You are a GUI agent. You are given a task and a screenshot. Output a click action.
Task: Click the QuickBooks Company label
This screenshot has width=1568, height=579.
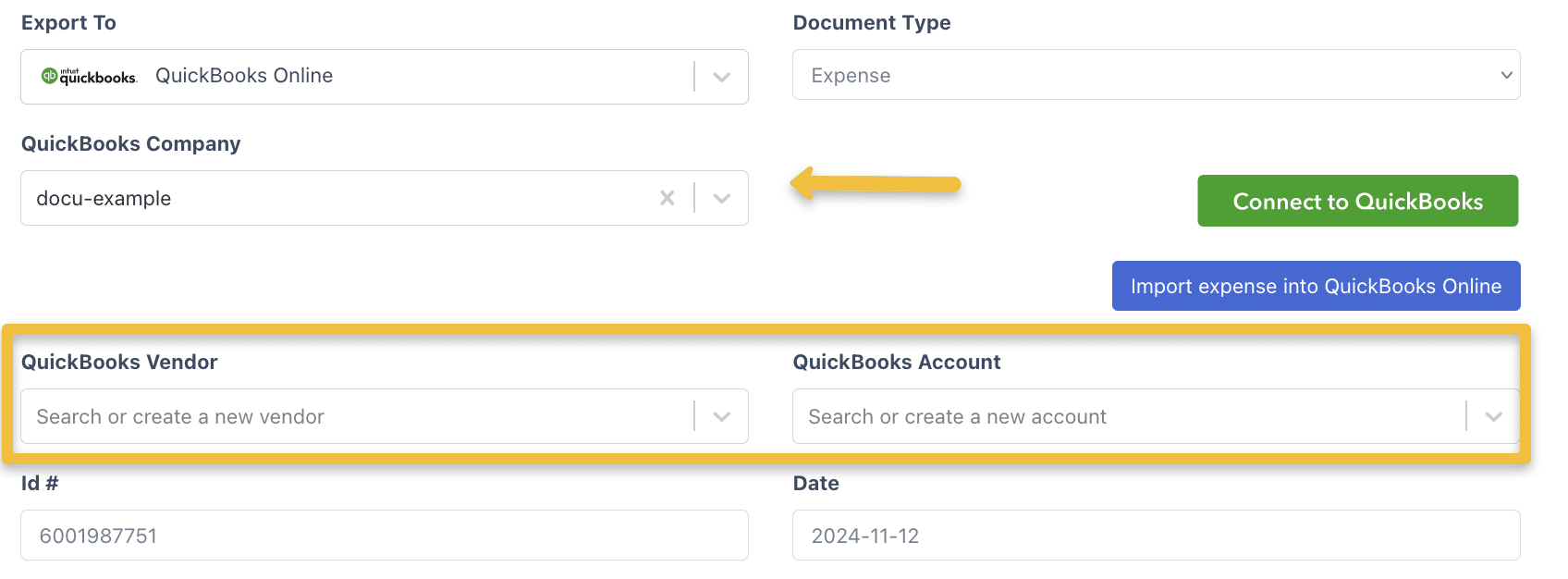pyautogui.click(x=130, y=144)
